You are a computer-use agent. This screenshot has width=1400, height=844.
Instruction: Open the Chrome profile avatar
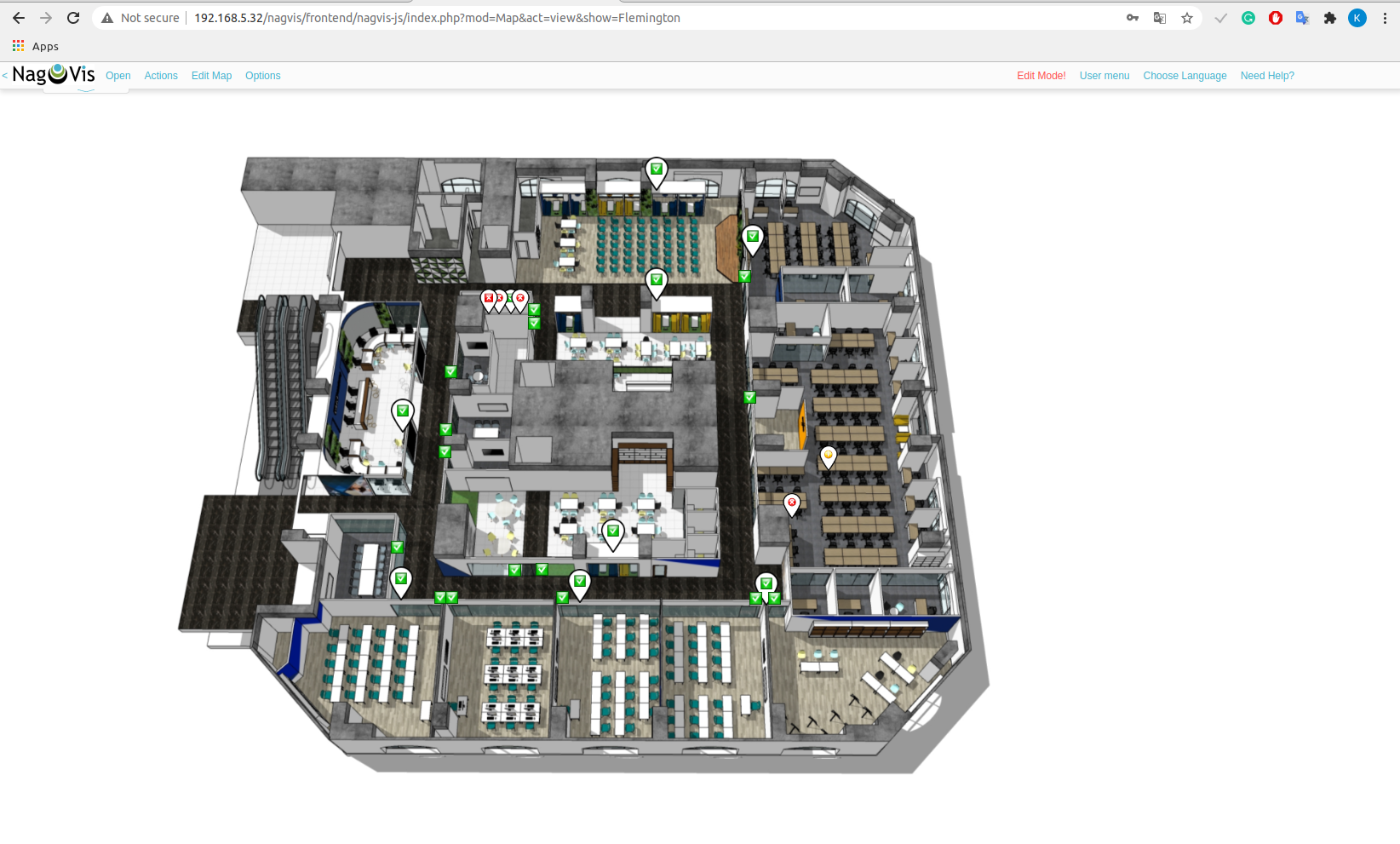[1357, 18]
